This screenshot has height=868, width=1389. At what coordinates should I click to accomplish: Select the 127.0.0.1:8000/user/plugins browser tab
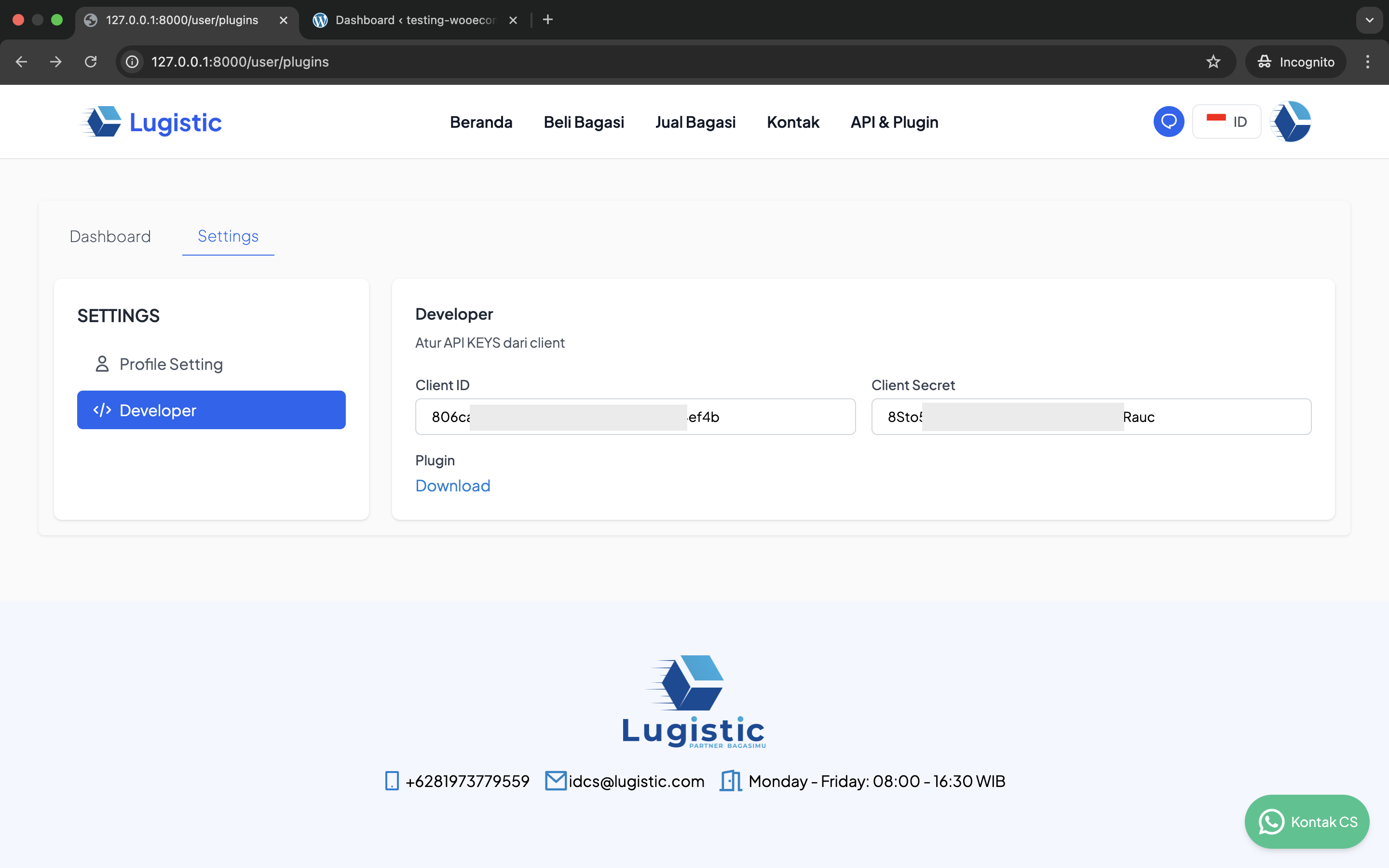(187, 20)
